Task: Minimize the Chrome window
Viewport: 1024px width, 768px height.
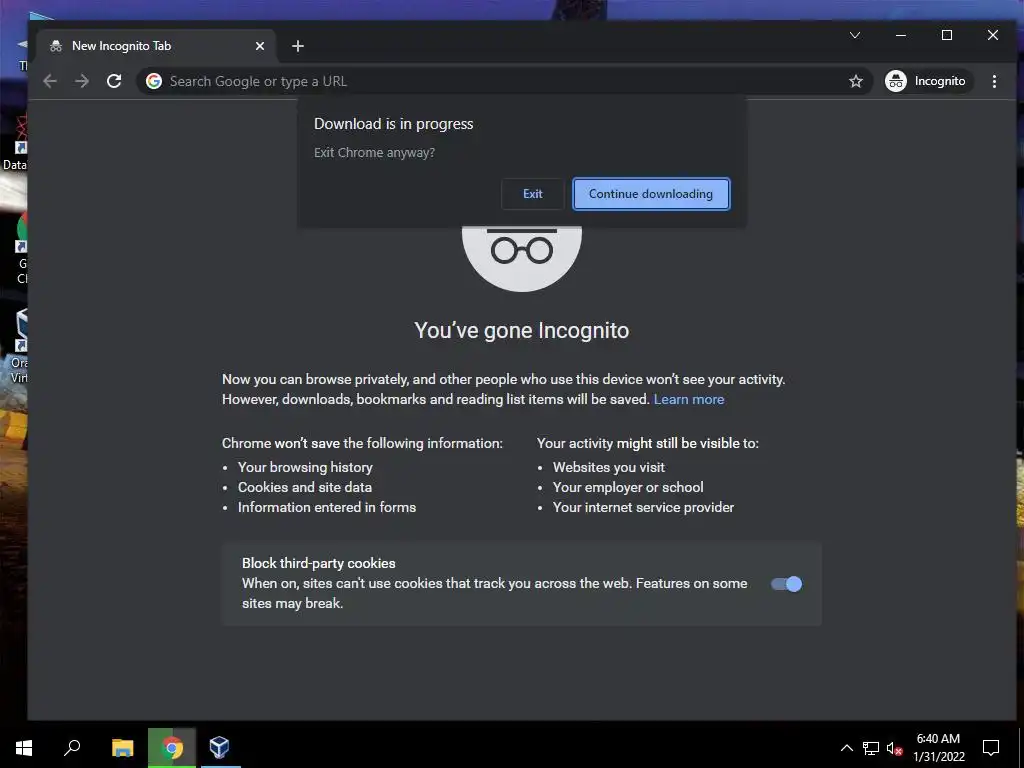Action: tap(901, 35)
